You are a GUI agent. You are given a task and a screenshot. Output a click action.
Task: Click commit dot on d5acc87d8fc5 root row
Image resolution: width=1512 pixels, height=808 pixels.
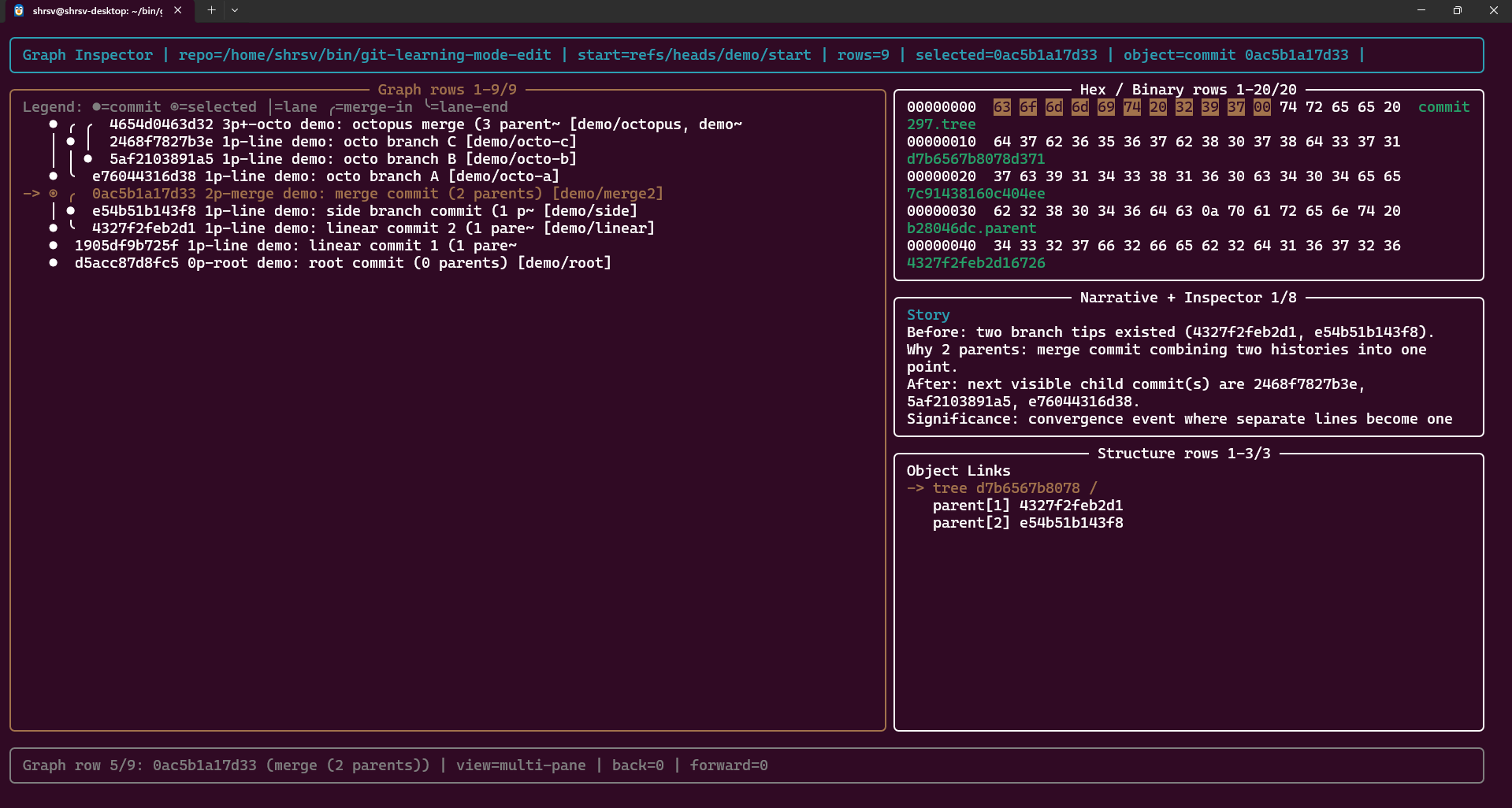[x=53, y=263]
